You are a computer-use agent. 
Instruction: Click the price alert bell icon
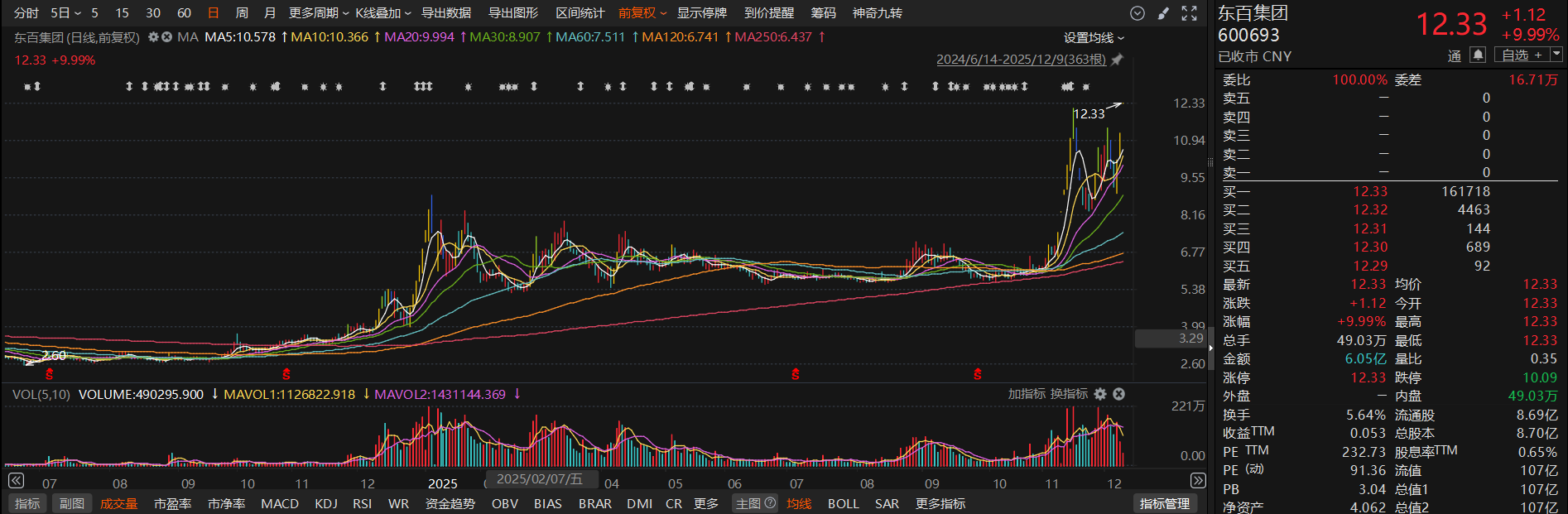pyautogui.click(x=1478, y=55)
